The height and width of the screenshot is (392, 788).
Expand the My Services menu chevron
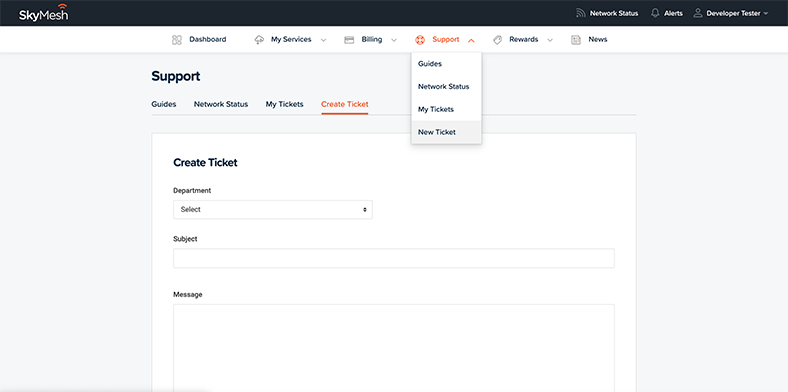click(323, 40)
